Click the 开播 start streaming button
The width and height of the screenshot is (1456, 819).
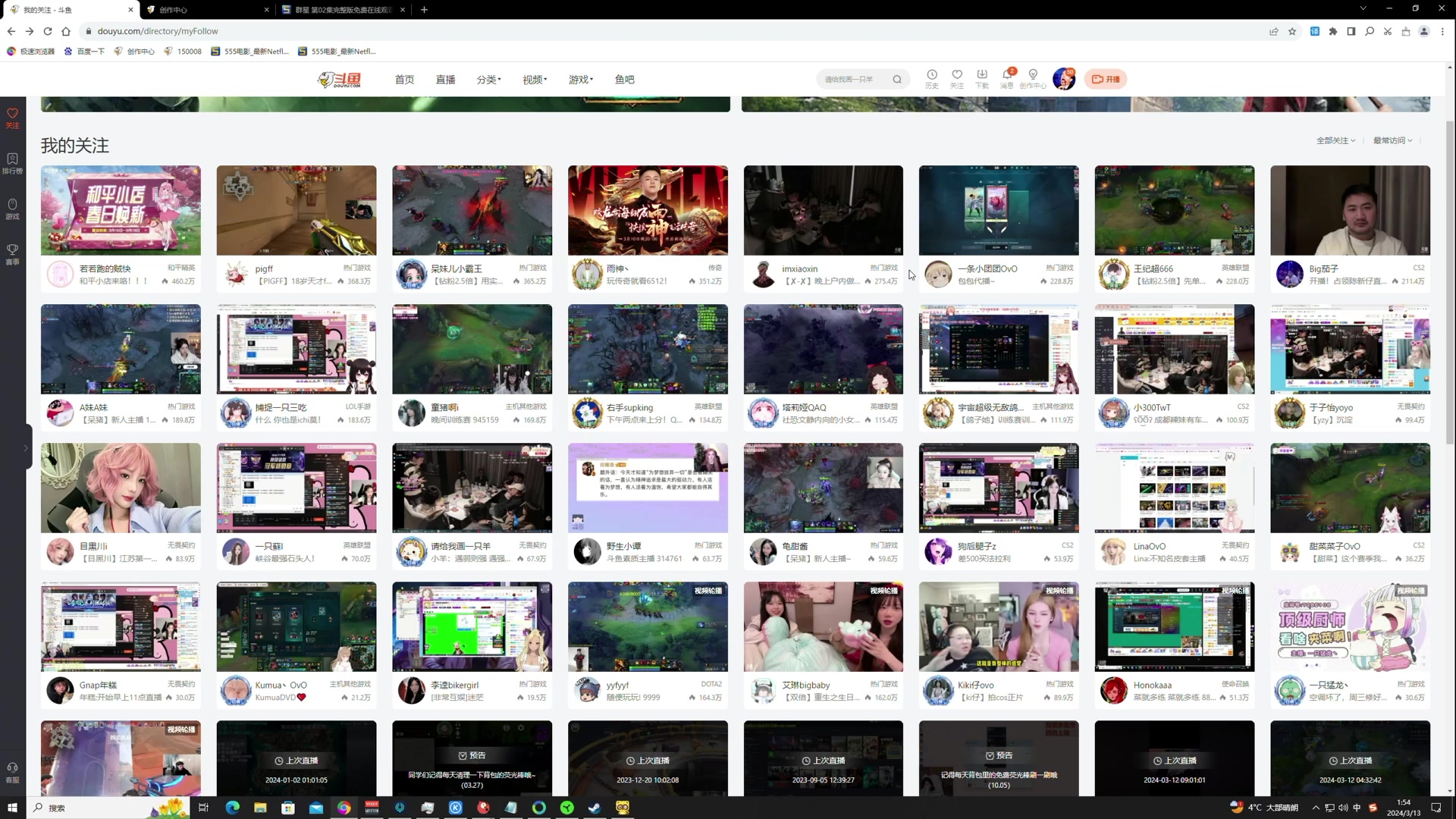(x=1106, y=80)
